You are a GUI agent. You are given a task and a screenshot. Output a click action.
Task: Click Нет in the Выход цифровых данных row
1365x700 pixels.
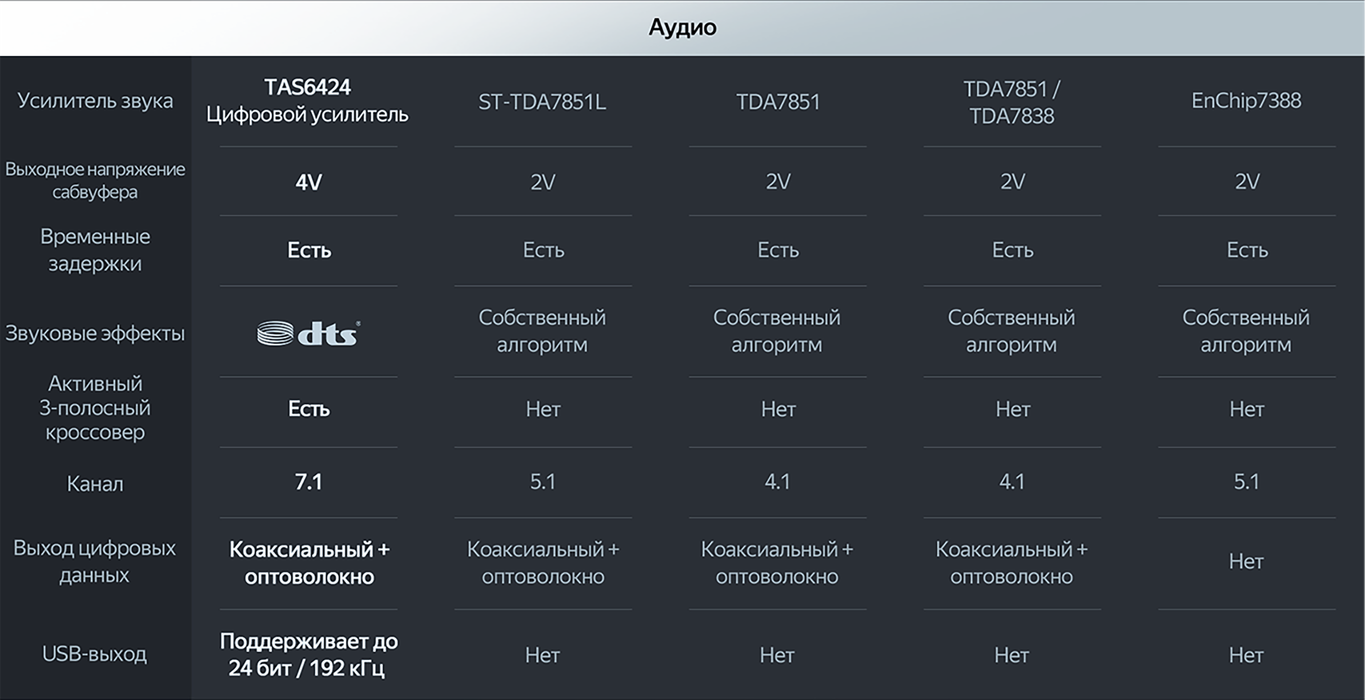(1246, 562)
